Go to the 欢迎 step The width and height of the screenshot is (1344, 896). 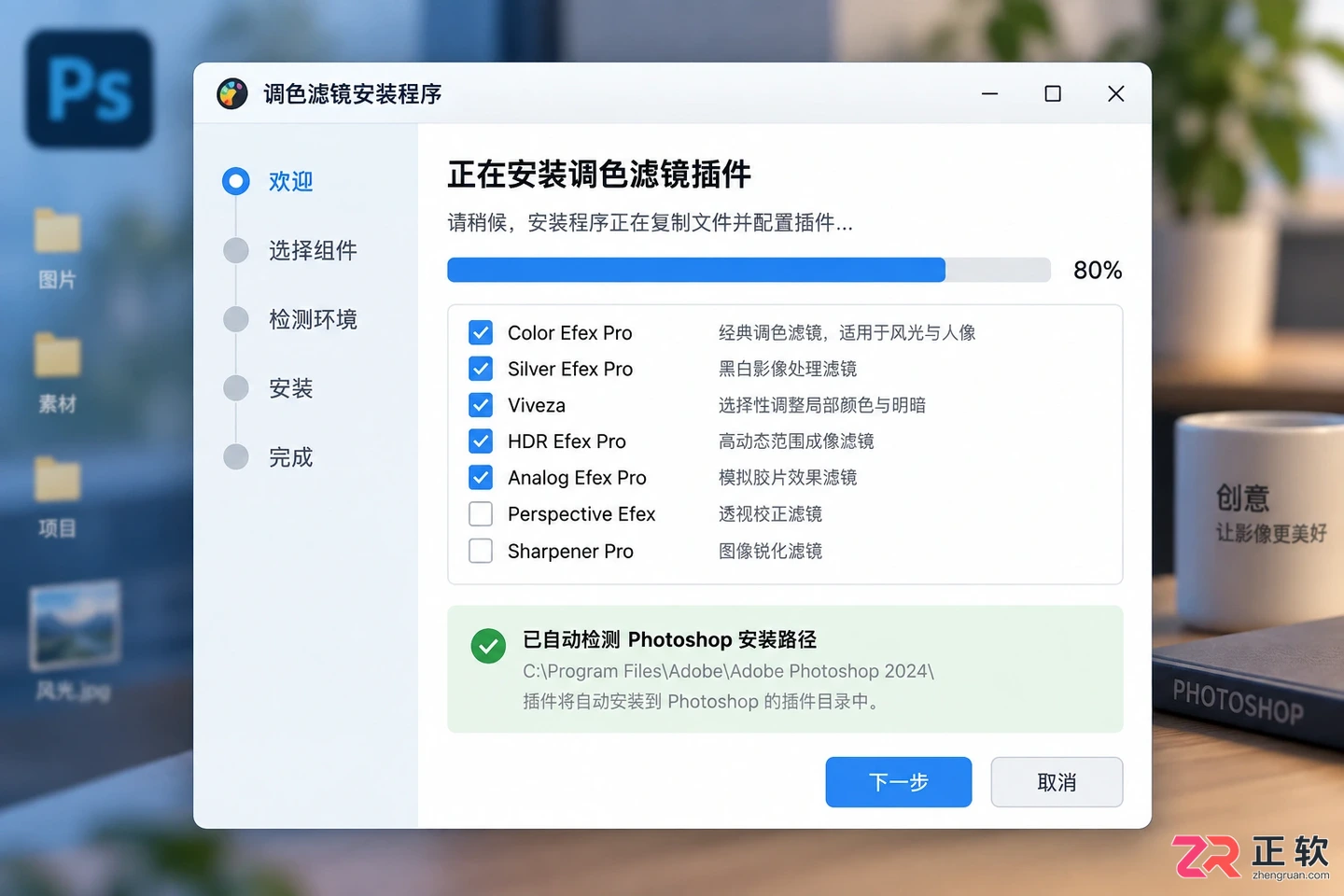click(268, 181)
